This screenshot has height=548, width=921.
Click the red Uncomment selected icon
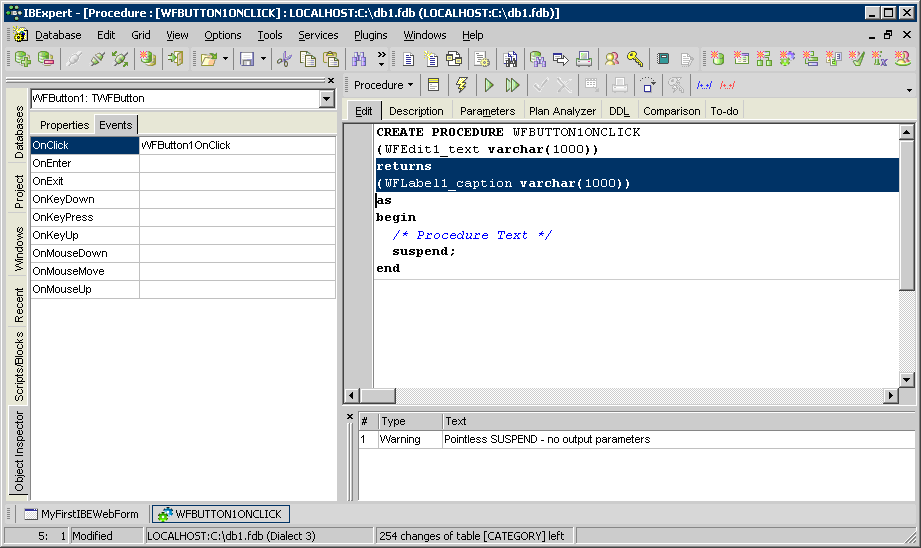pyautogui.click(x=727, y=85)
